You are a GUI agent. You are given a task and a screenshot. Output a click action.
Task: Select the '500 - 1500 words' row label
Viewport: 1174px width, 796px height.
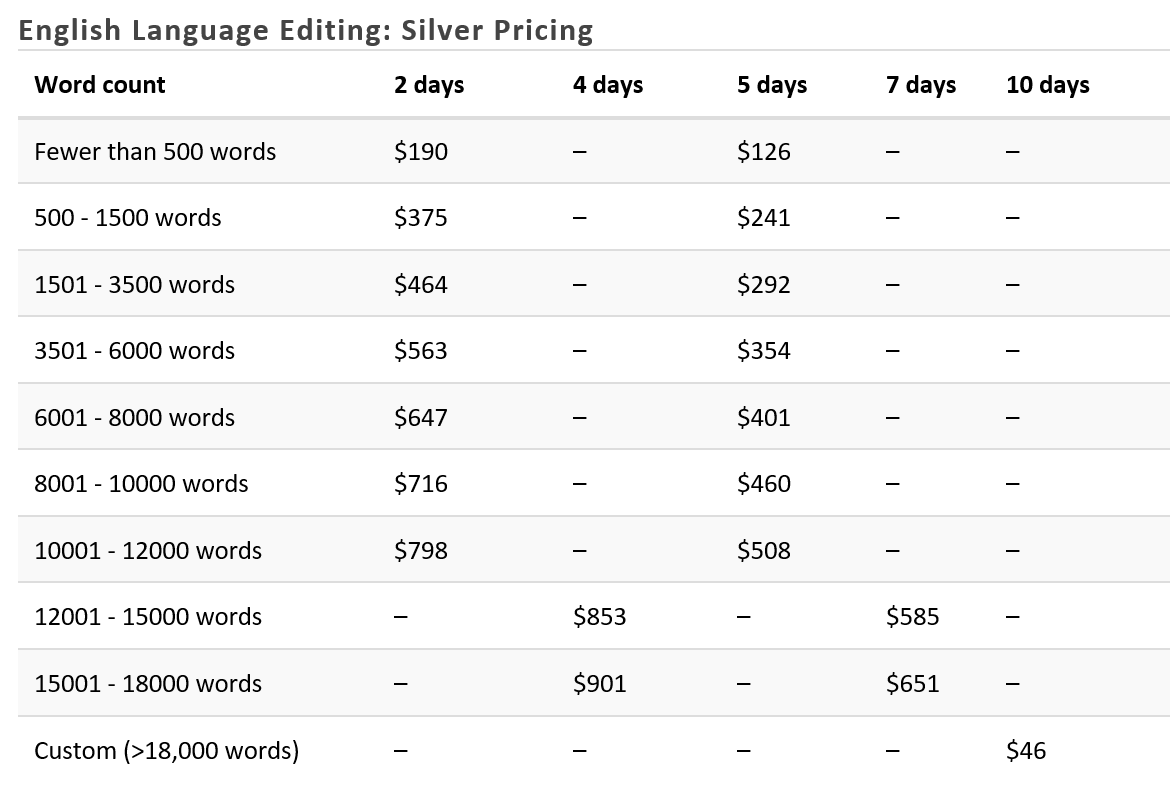click(x=128, y=218)
